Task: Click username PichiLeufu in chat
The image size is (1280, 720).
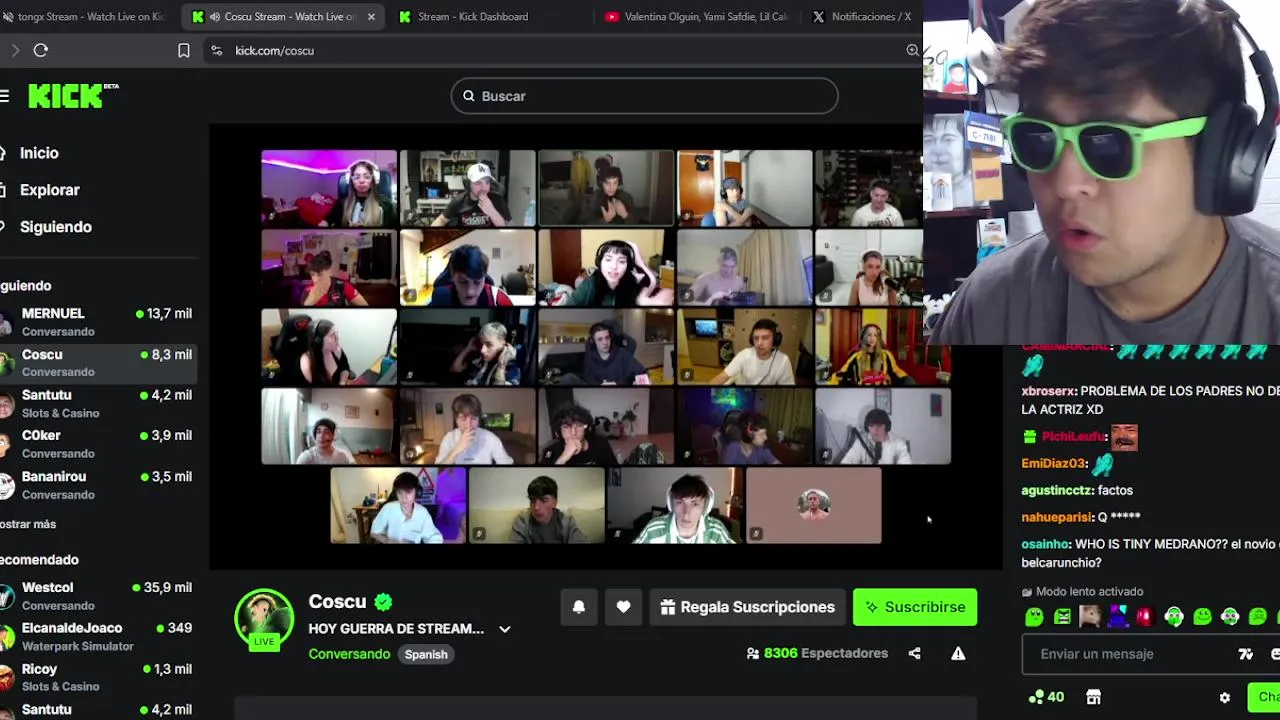Action: pyautogui.click(x=1074, y=437)
